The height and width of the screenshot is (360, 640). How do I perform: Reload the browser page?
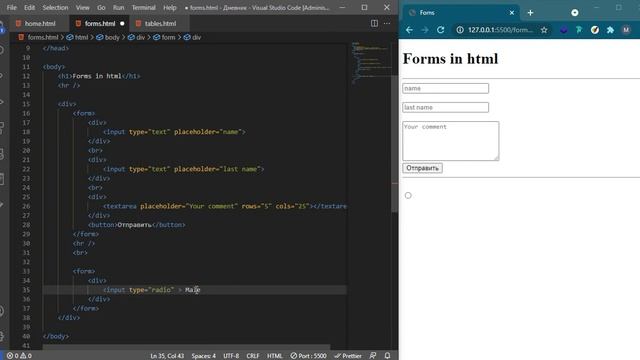point(440,30)
